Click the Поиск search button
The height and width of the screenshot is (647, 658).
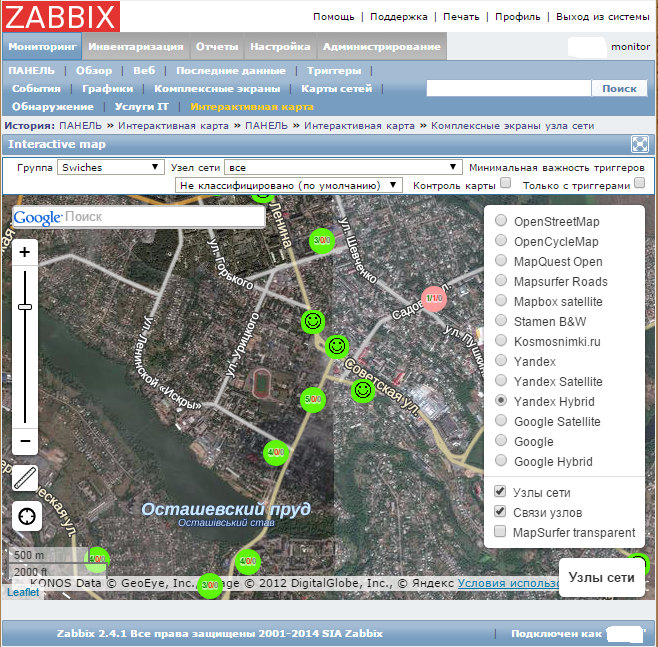[x=619, y=89]
